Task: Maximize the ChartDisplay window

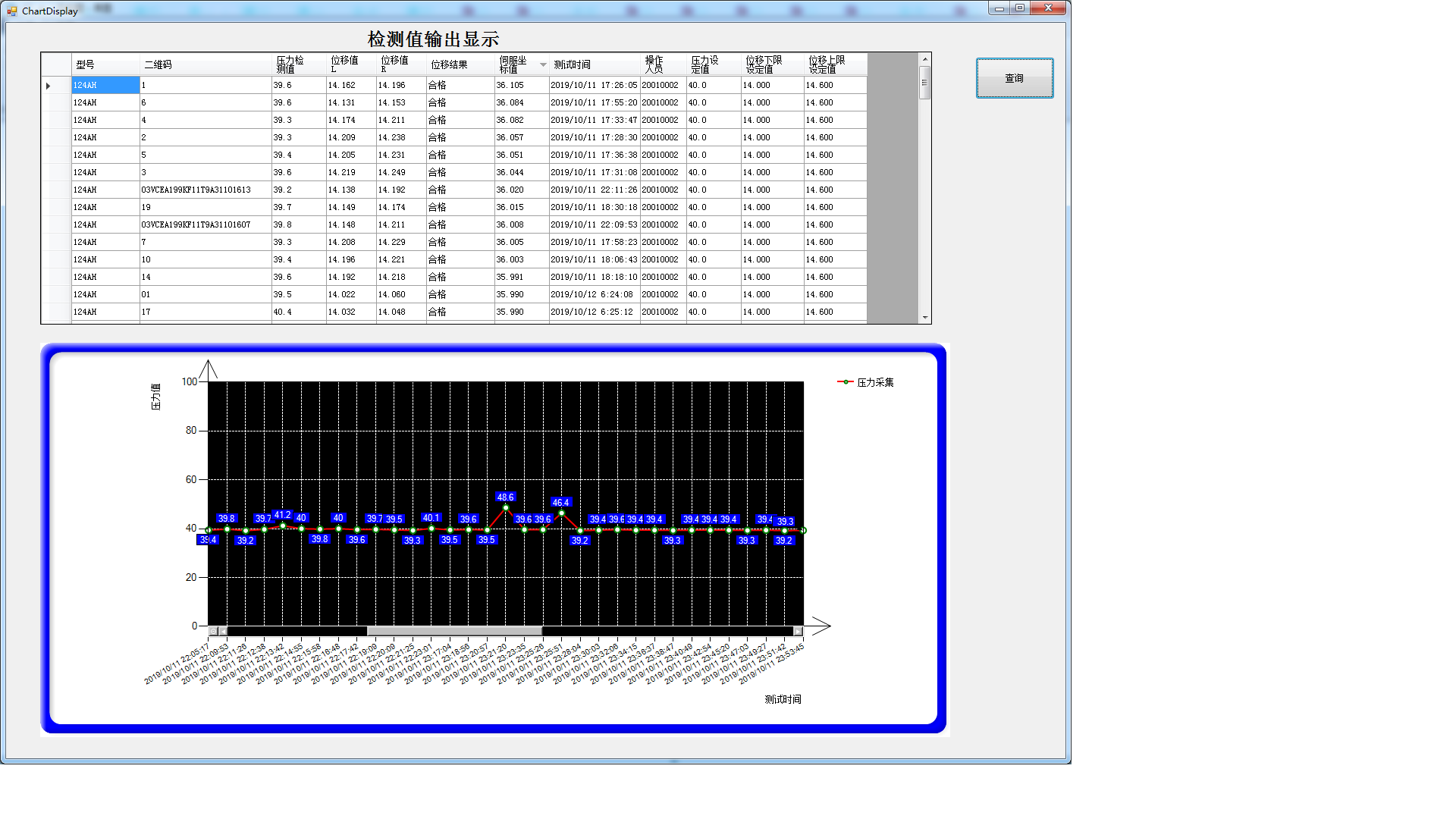Action: tap(1020, 8)
